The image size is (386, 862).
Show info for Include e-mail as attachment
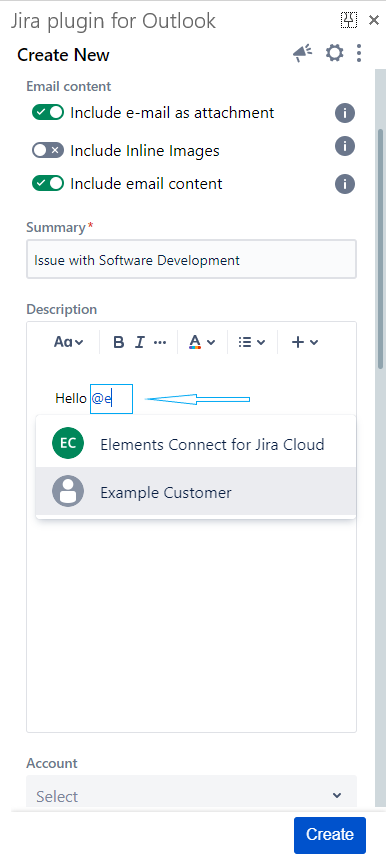[345, 113]
